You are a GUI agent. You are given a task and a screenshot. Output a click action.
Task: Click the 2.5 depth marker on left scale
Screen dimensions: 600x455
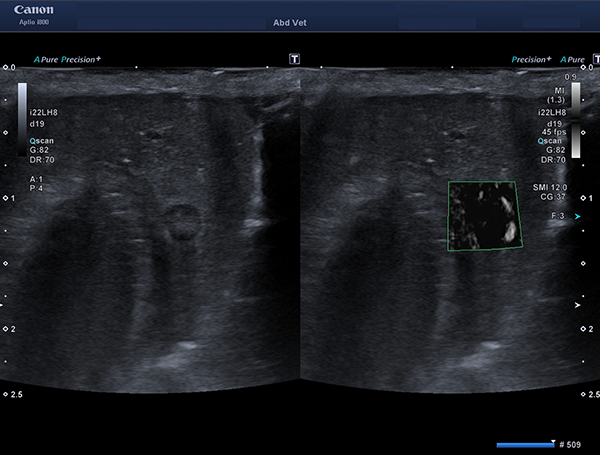tap(13, 394)
